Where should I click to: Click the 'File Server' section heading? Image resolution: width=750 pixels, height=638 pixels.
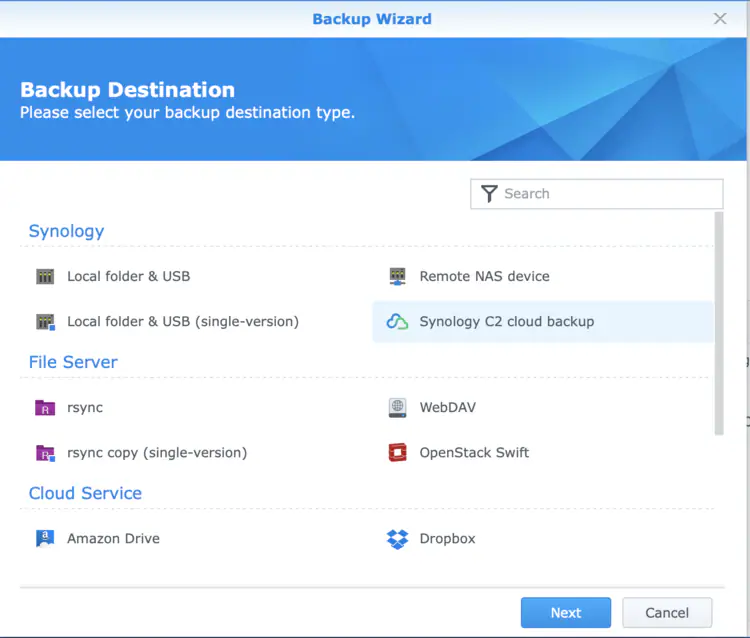pyautogui.click(x=73, y=362)
